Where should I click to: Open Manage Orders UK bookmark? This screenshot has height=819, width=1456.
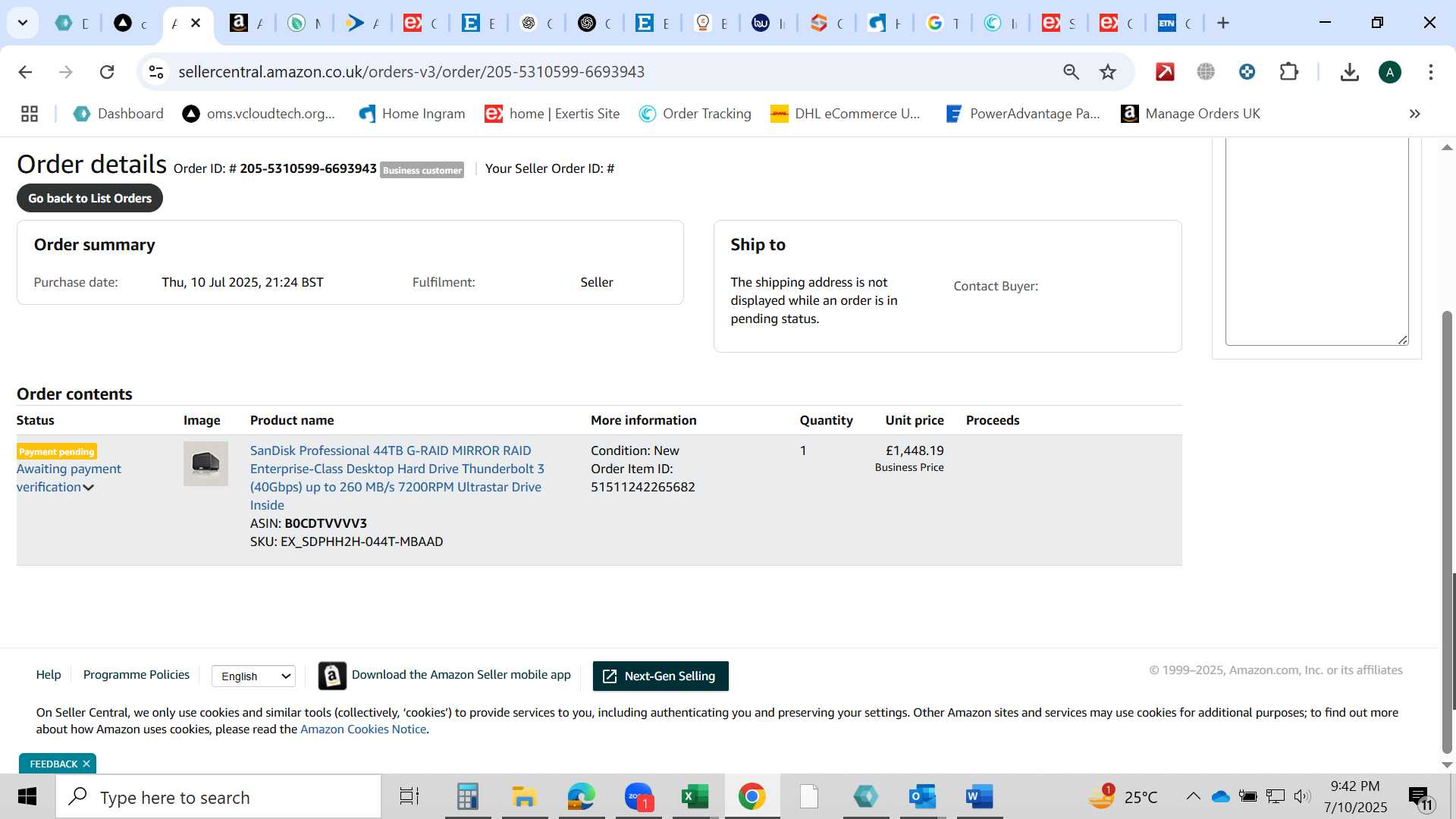tap(1191, 114)
